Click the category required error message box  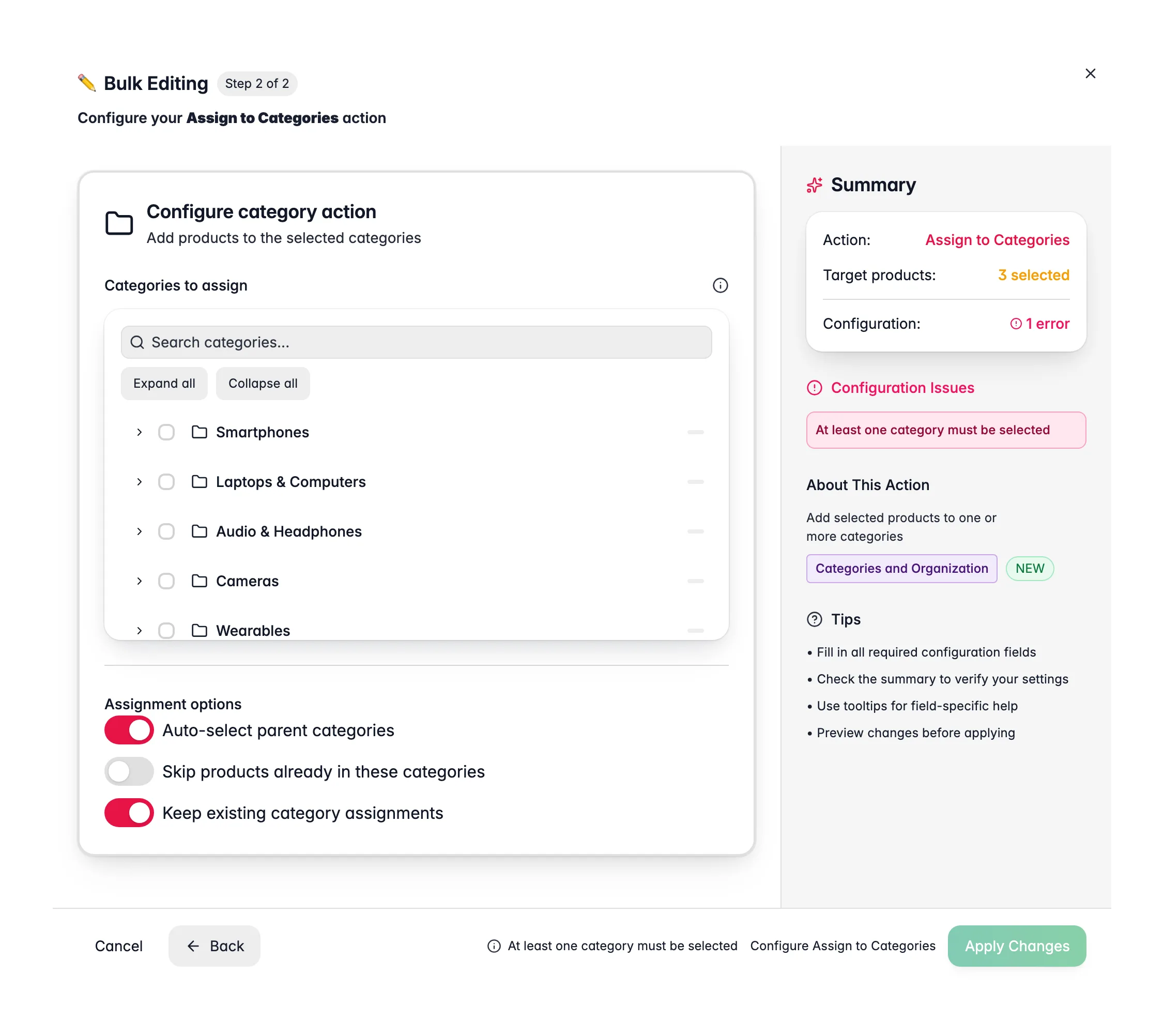946,430
